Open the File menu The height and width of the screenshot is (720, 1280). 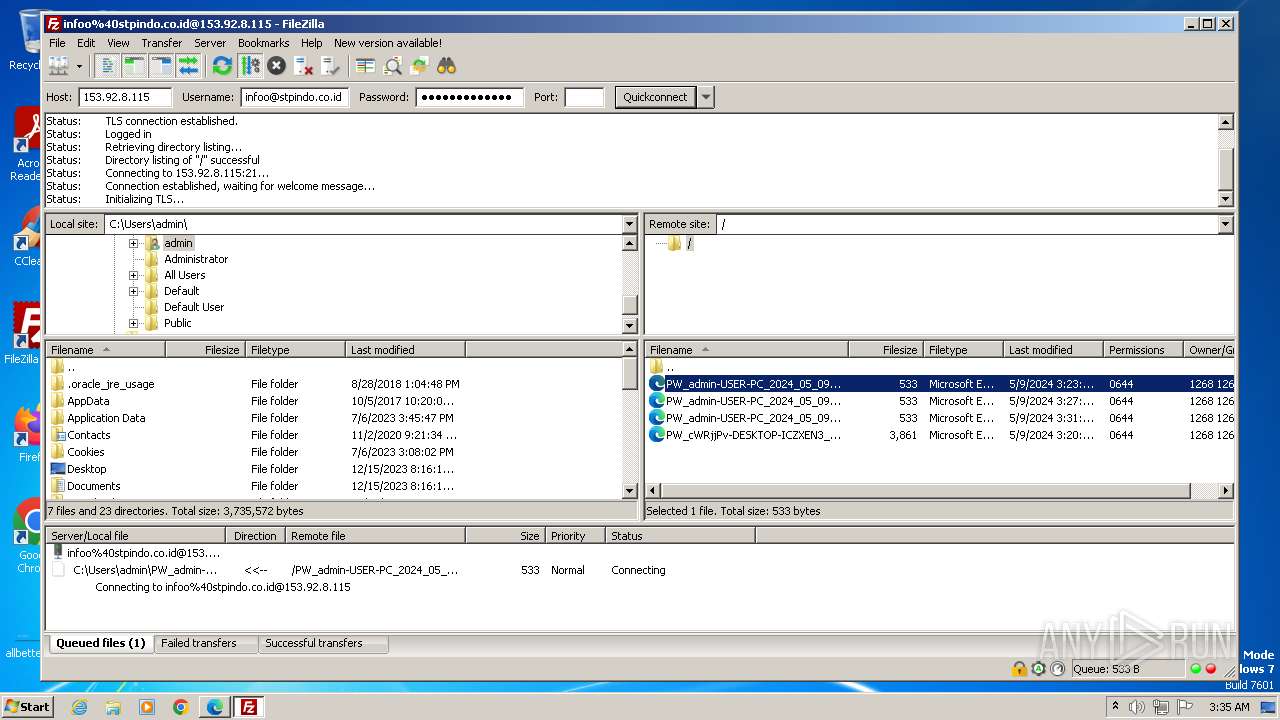coord(57,43)
